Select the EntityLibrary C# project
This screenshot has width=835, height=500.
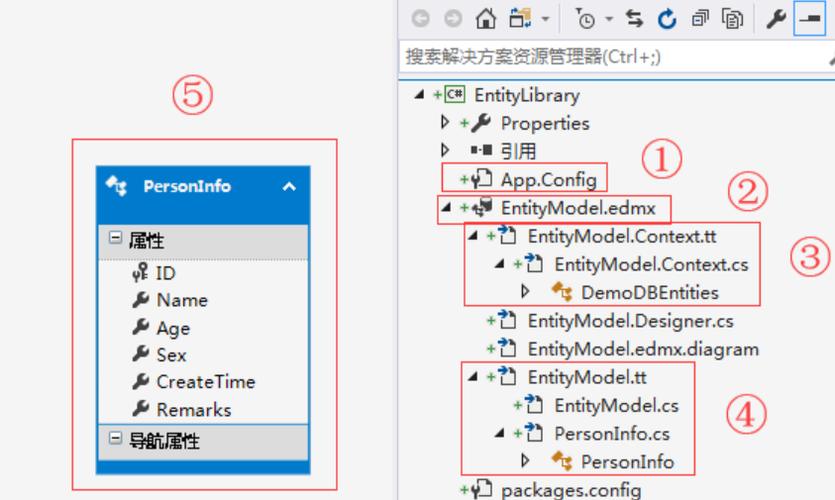point(527,95)
